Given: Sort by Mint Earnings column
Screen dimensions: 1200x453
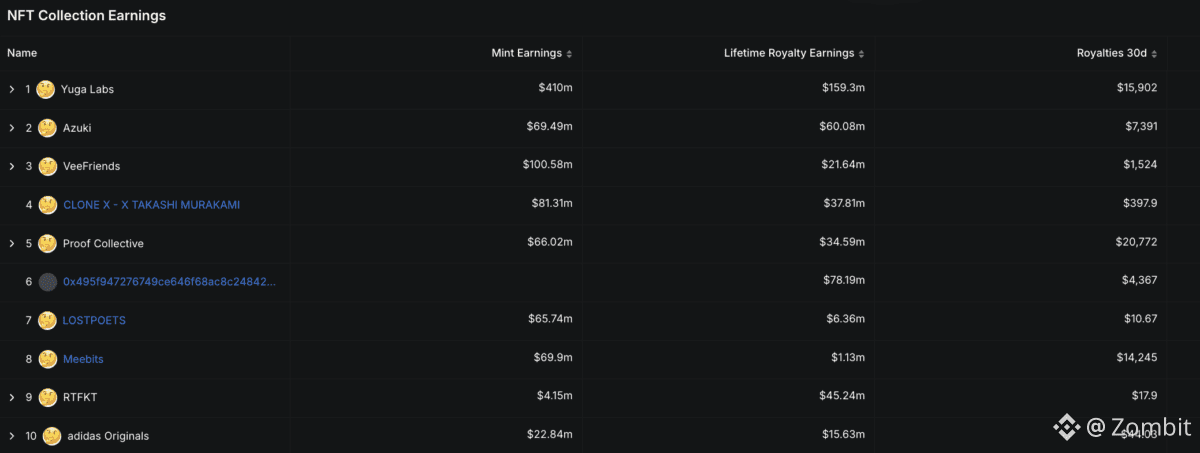Looking at the screenshot, I should coord(532,53).
